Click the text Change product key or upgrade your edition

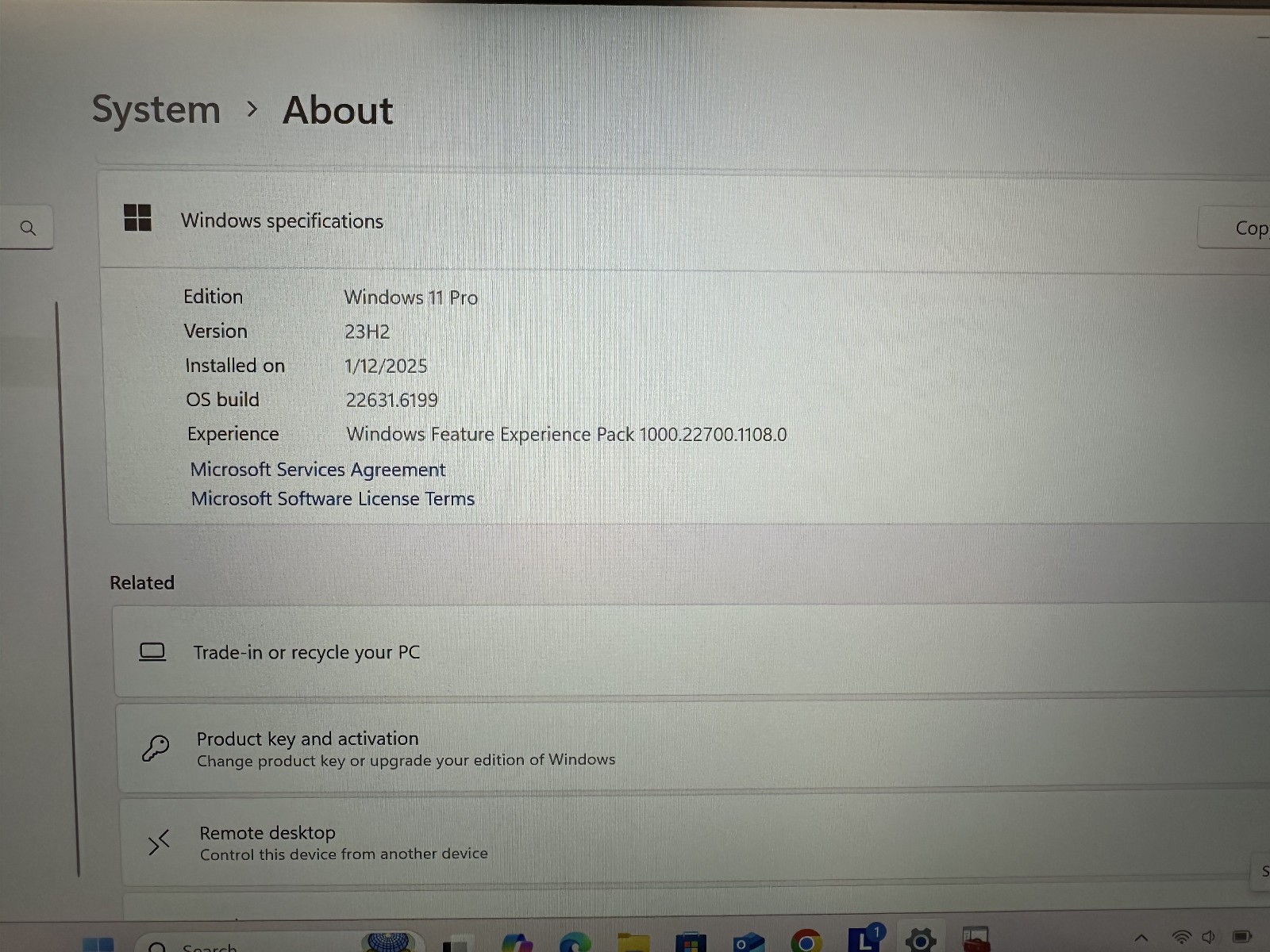click(x=406, y=760)
